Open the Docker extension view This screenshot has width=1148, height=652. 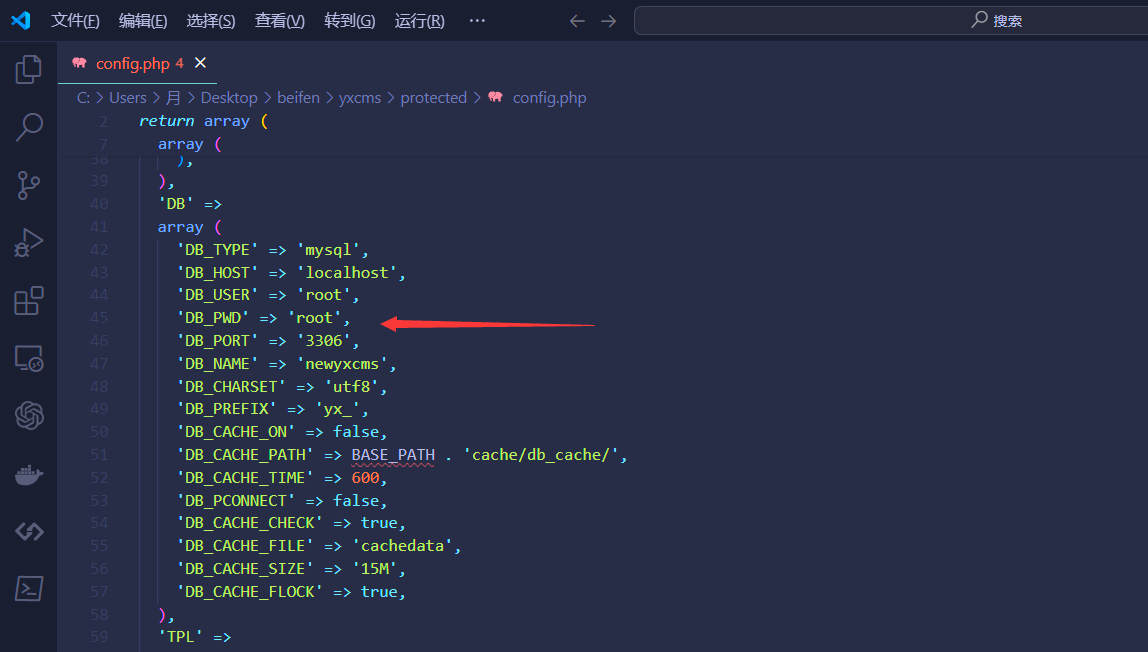pyautogui.click(x=28, y=474)
